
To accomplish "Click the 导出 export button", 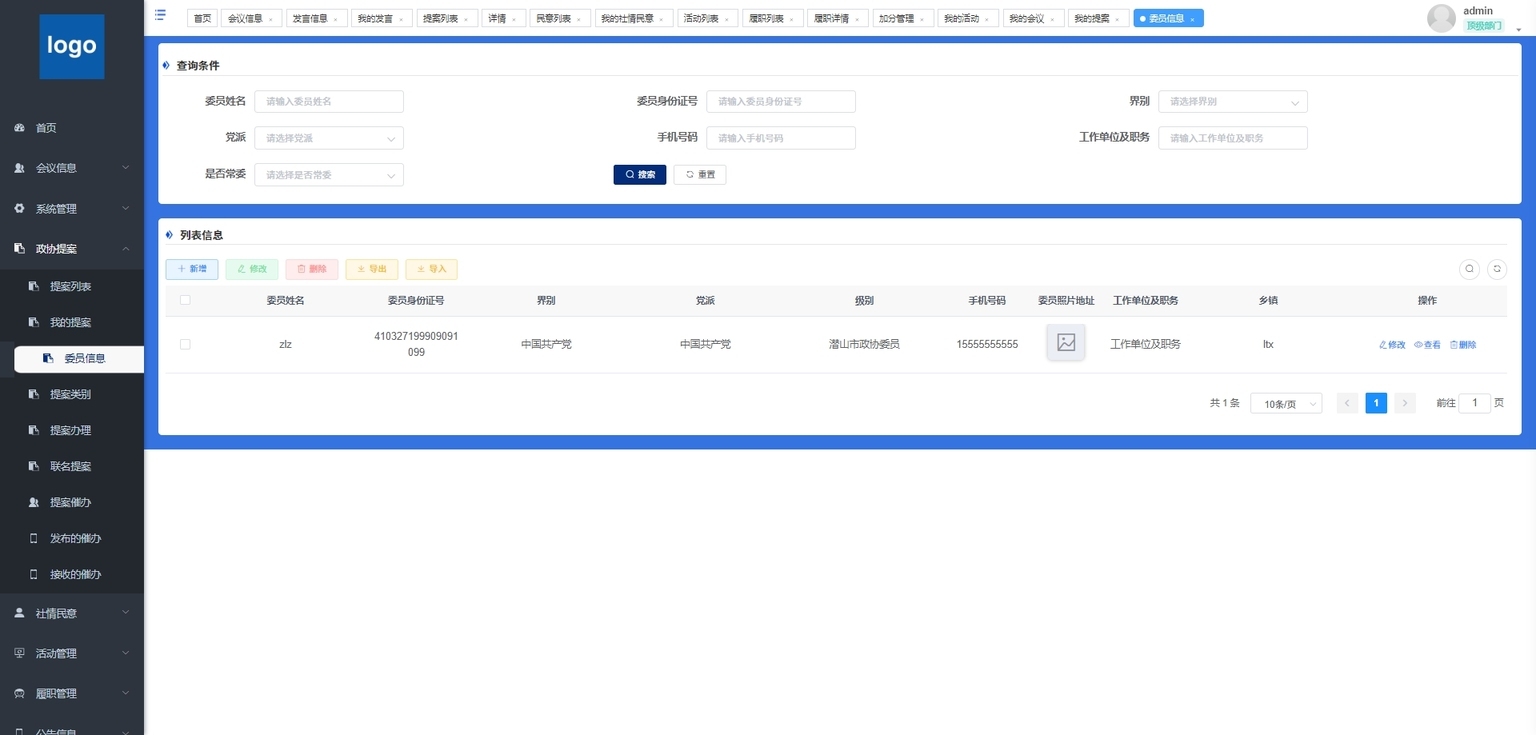I will 372,269.
